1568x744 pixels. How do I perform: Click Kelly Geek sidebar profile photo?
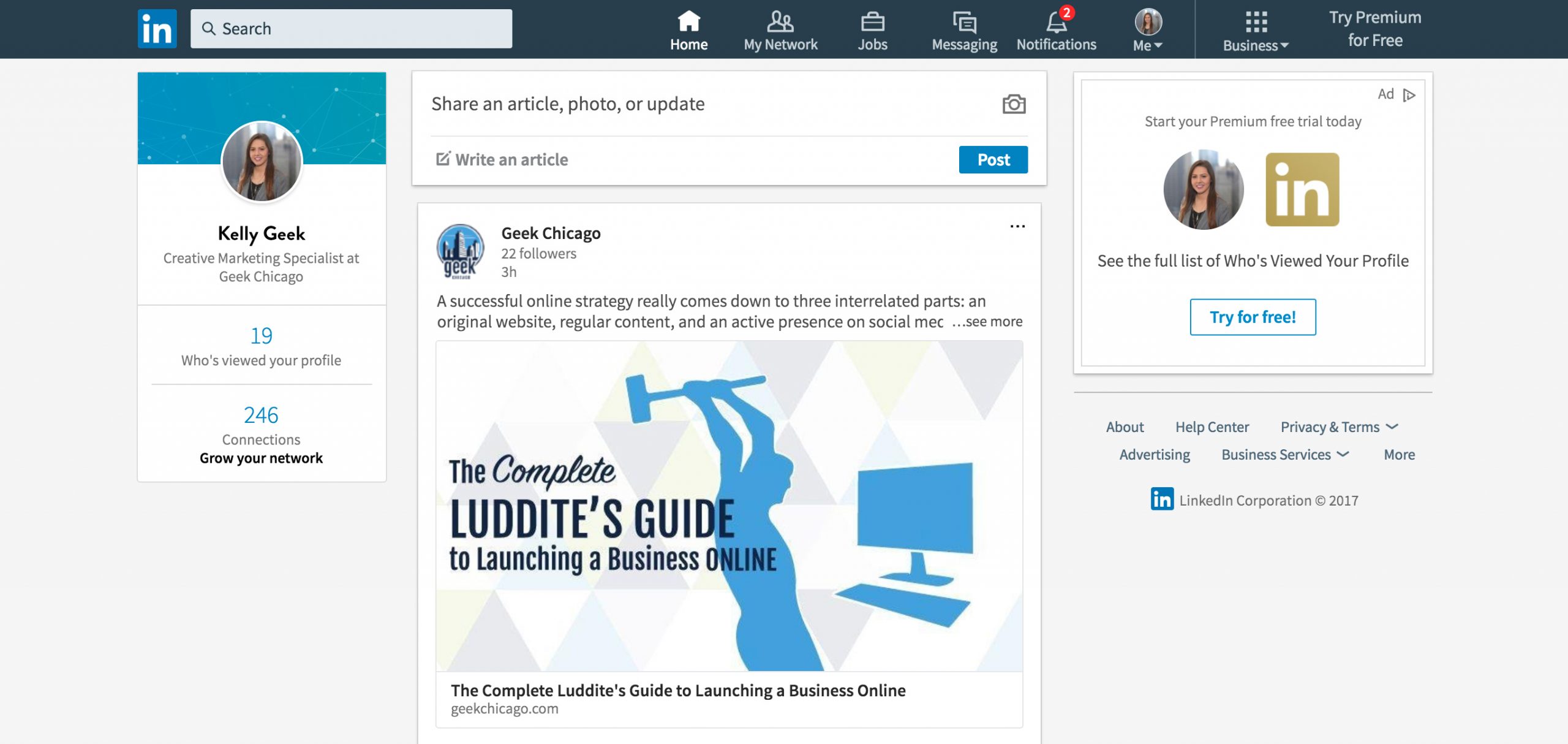tap(262, 161)
